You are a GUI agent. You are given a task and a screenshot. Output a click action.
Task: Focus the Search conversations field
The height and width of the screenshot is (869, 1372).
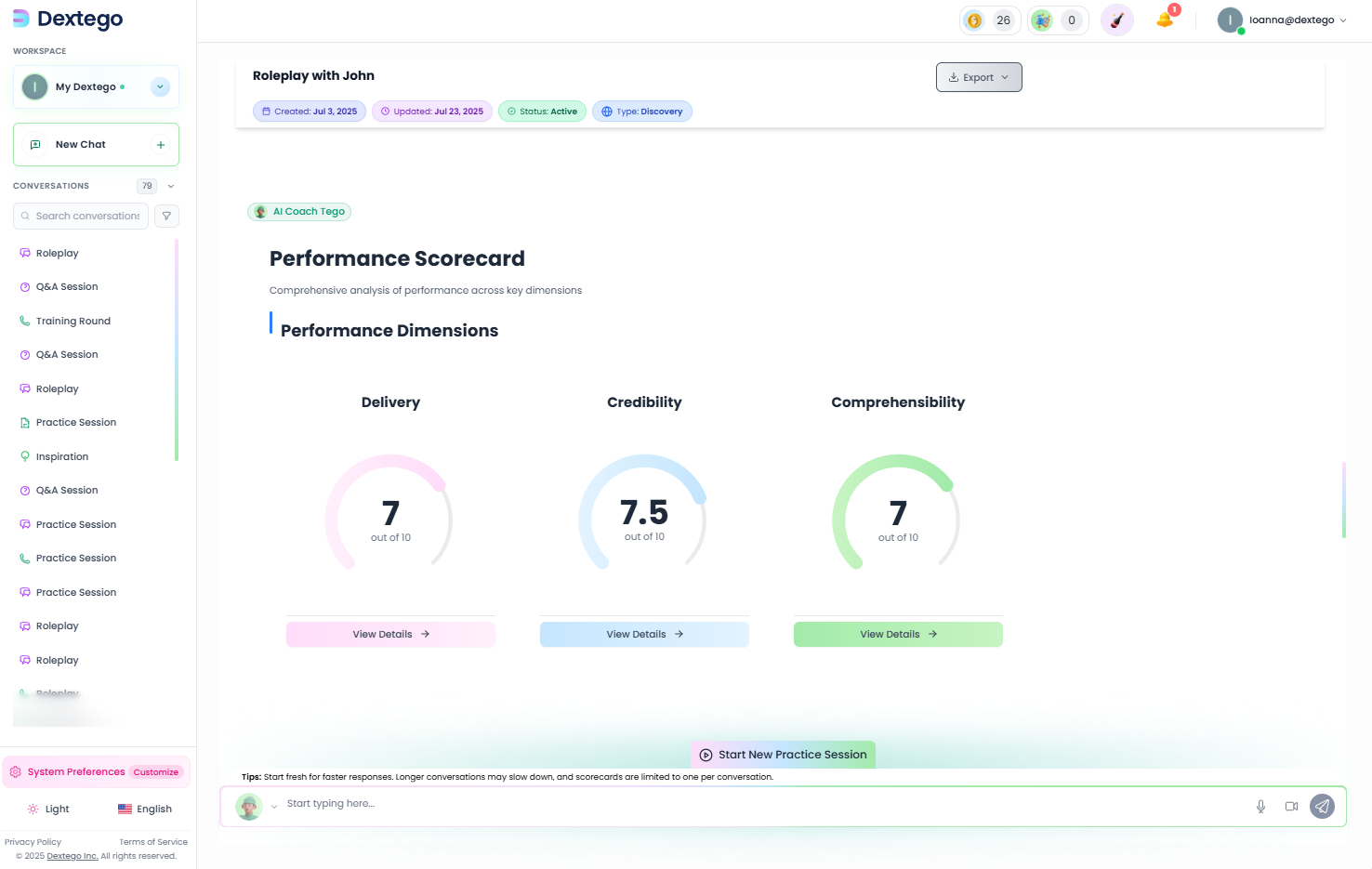pyautogui.click(x=81, y=216)
